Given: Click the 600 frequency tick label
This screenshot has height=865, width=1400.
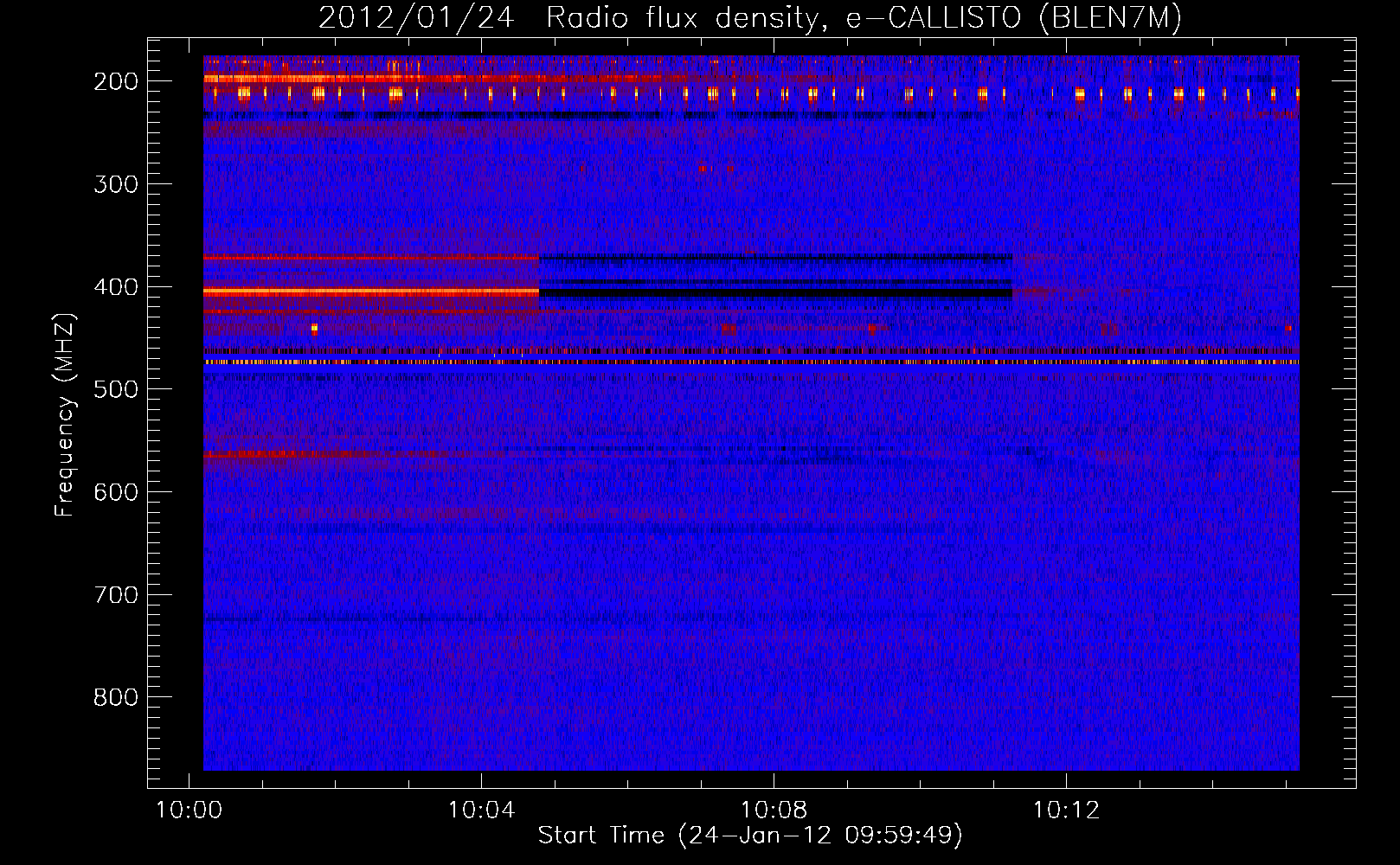Looking at the screenshot, I should click(x=116, y=492).
